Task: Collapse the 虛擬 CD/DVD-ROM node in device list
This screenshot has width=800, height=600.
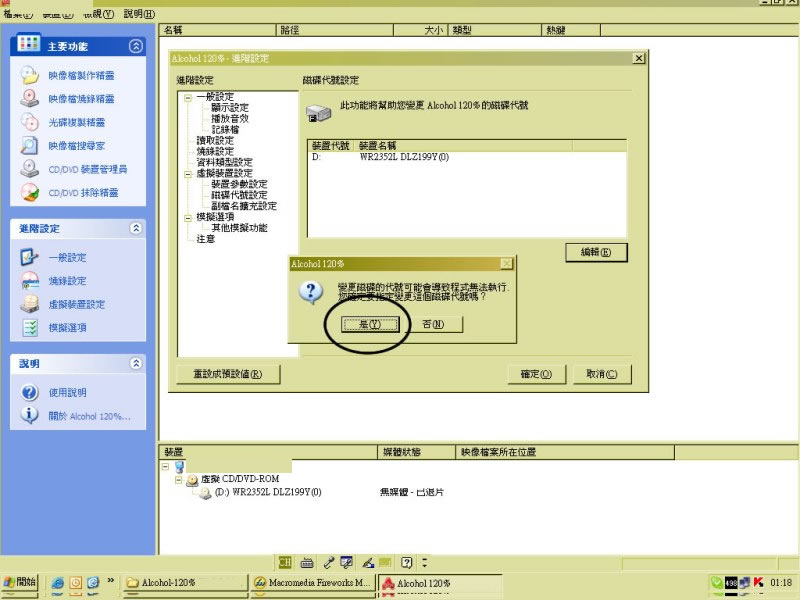Action: [x=179, y=480]
